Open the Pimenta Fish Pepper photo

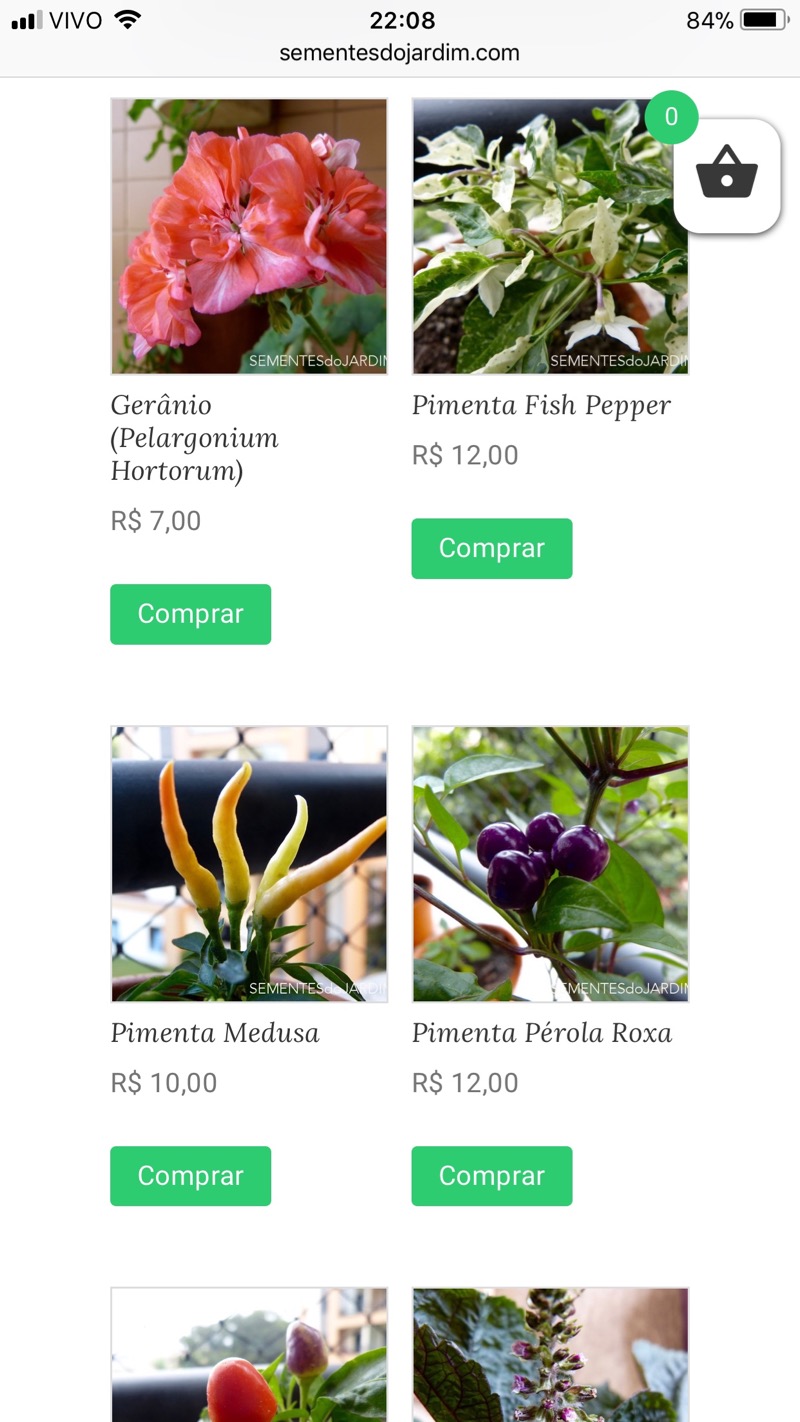tap(550, 236)
